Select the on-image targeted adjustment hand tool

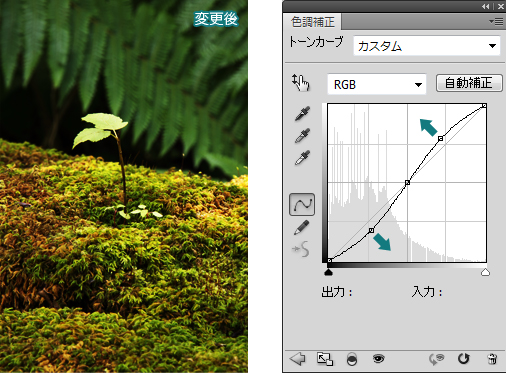coord(301,83)
